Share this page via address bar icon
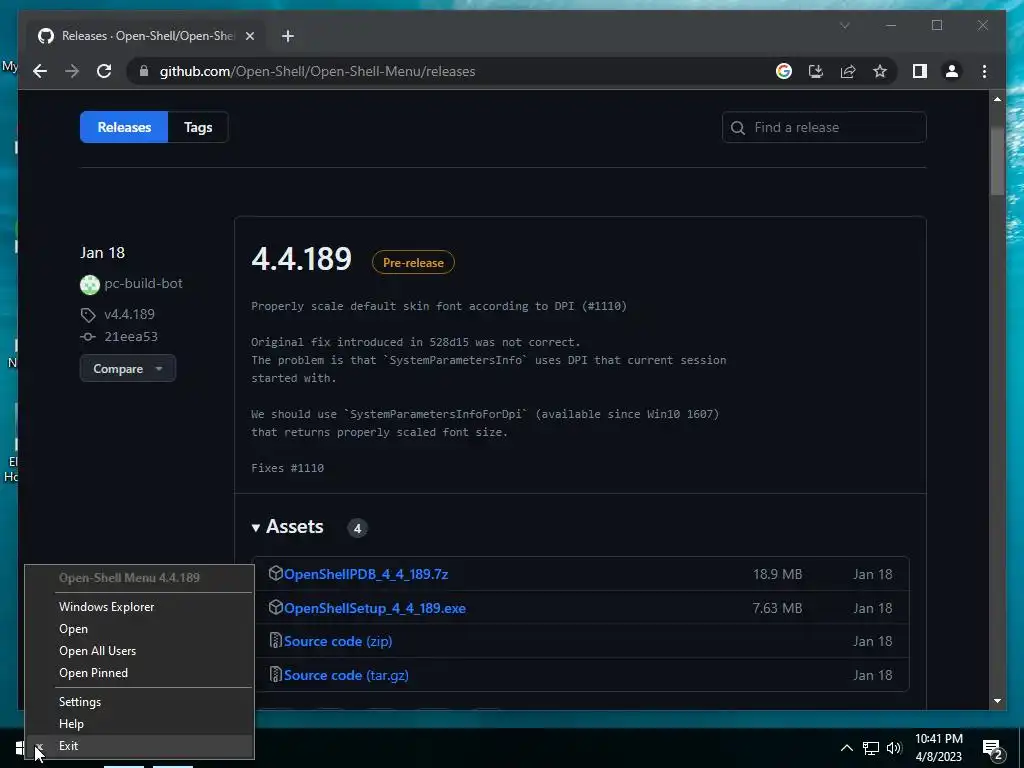 [848, 71]
